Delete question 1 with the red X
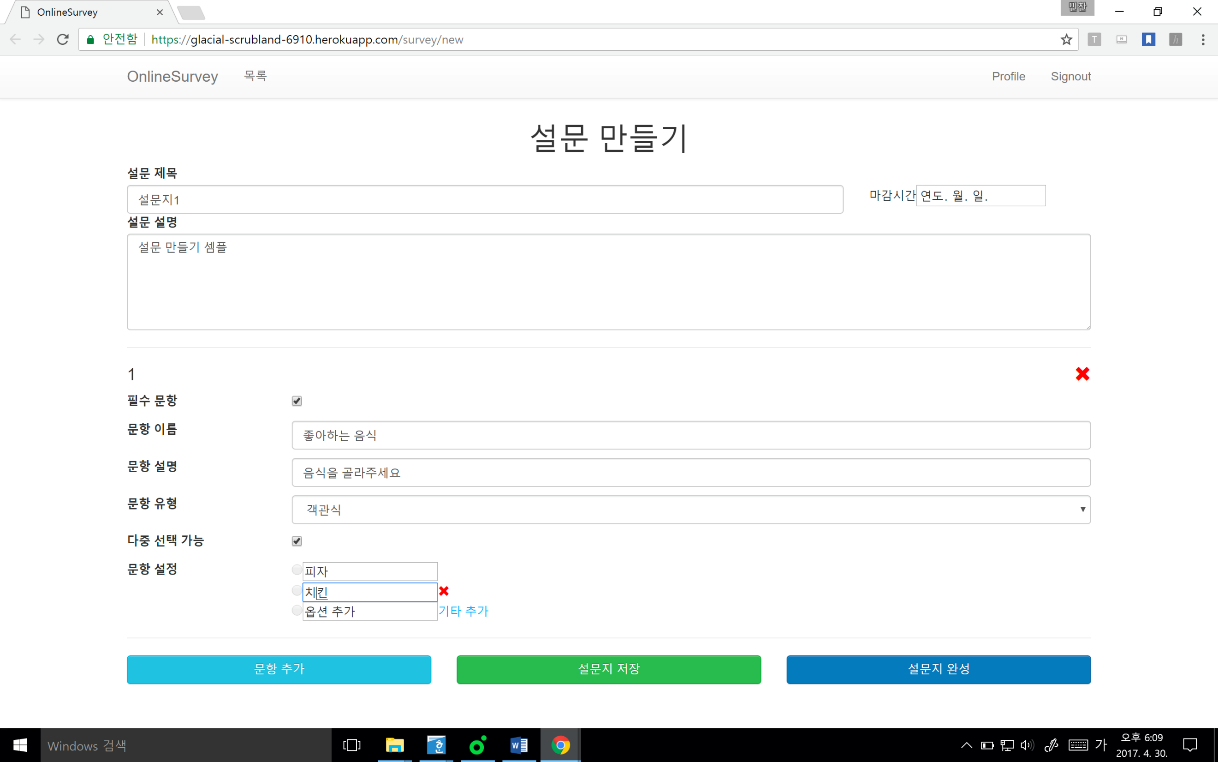 pos(1082,374)
